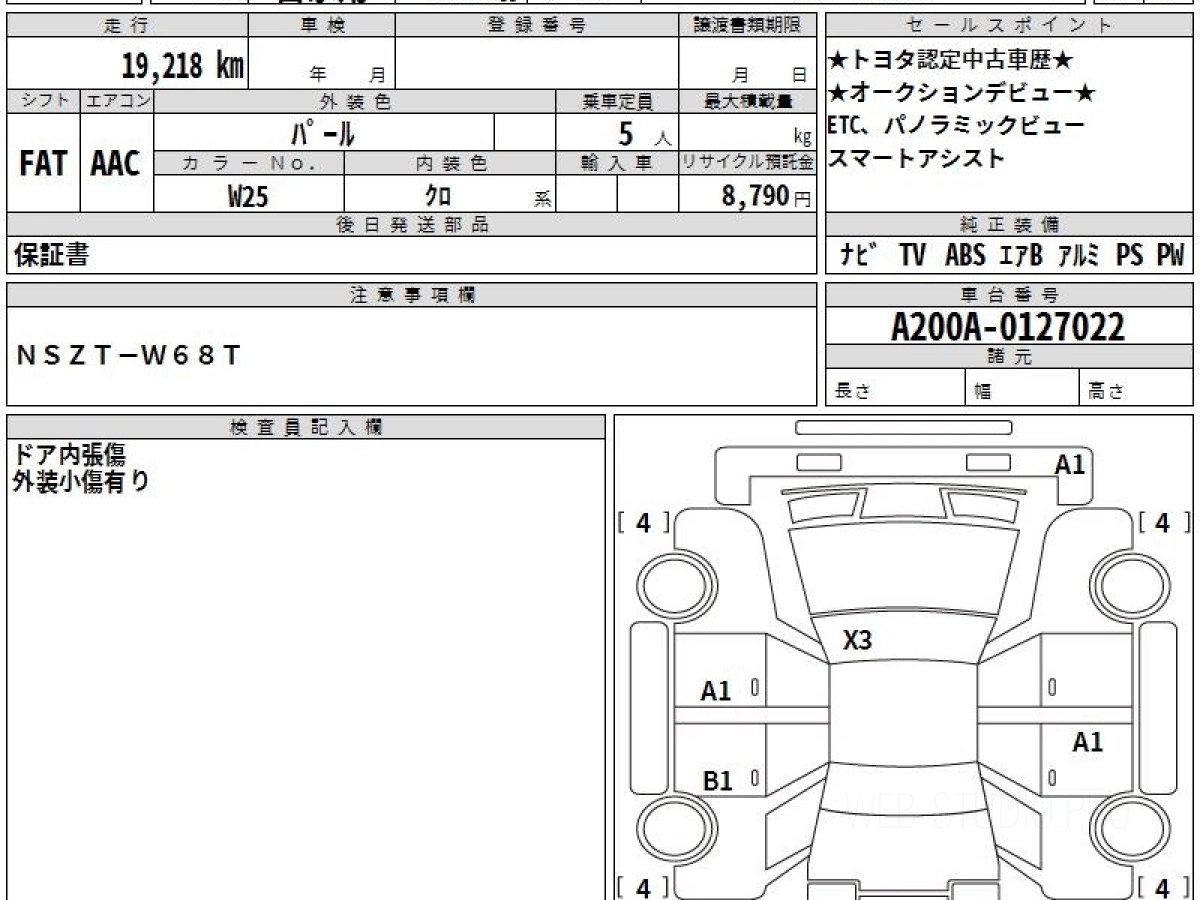The width and height of the screenshot is (1200, 900).
Task: Click the 諸元 header
Action: coord(1010,358)
